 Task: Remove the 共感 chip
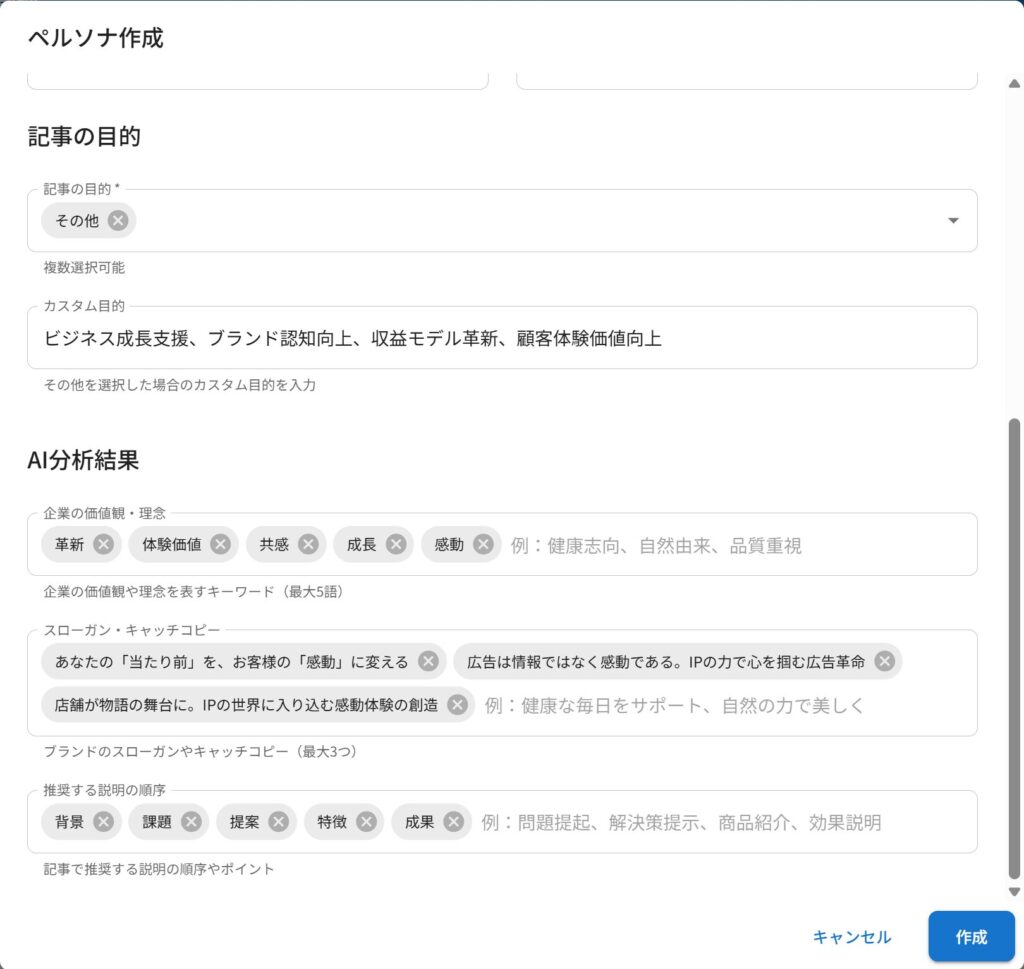(x=308, y=545)
